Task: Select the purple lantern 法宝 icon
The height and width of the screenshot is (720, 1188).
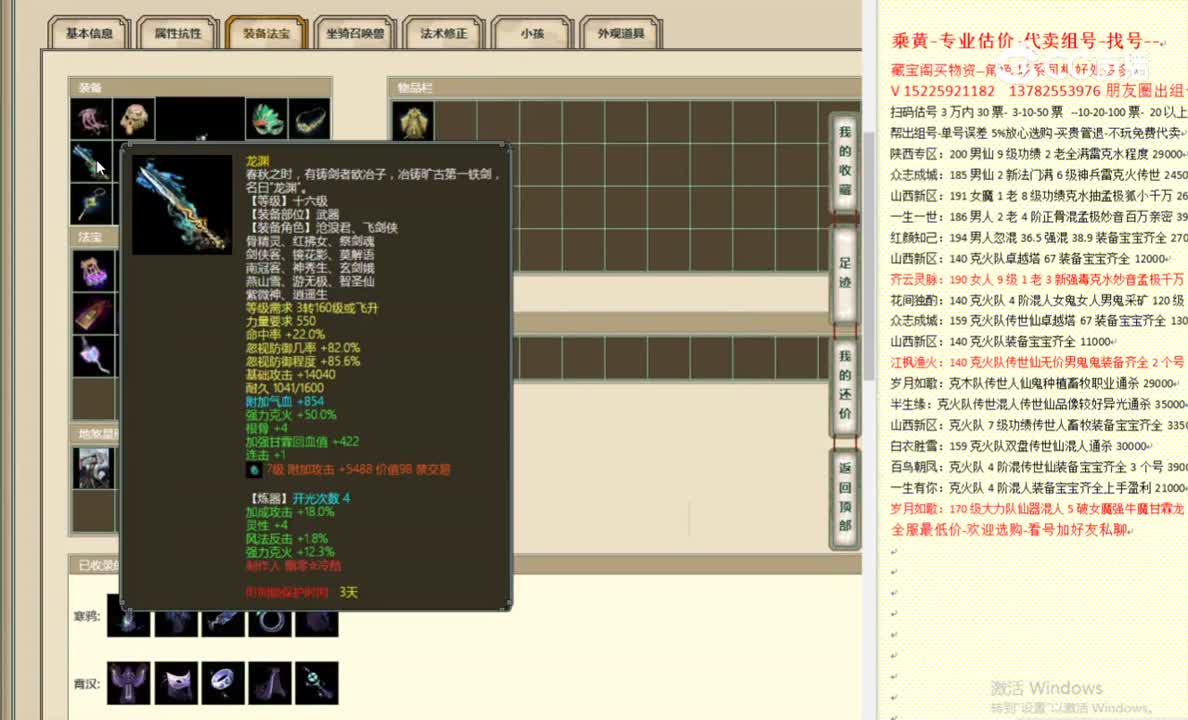Action: 94,271
